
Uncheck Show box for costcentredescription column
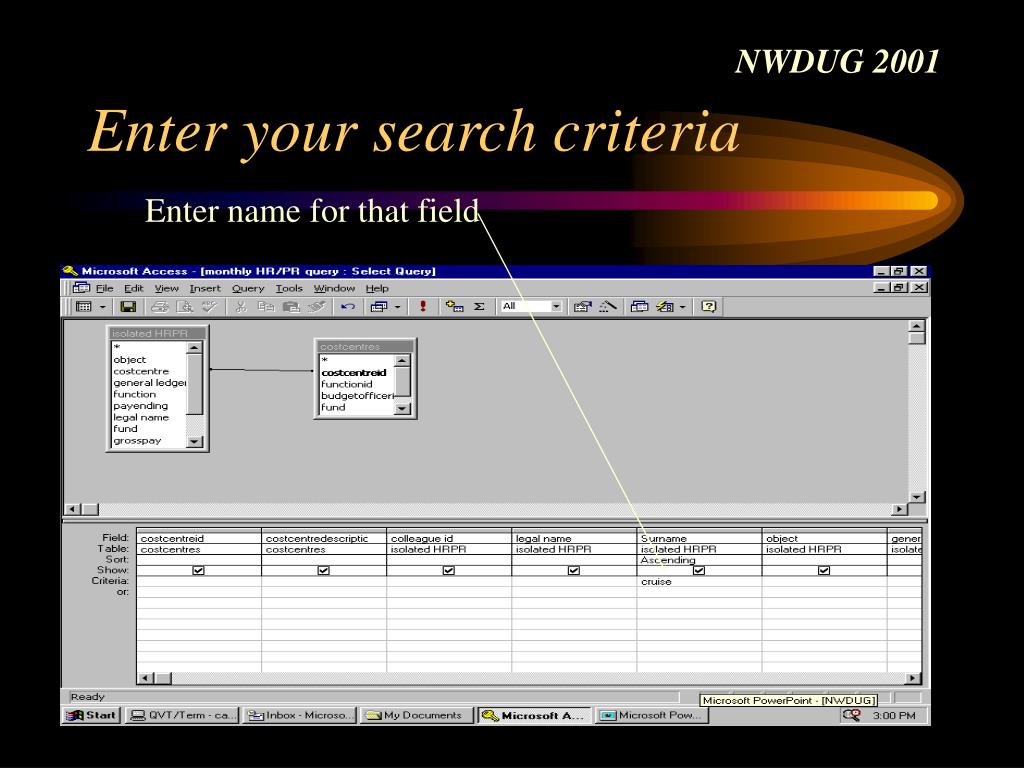[323, 571]
